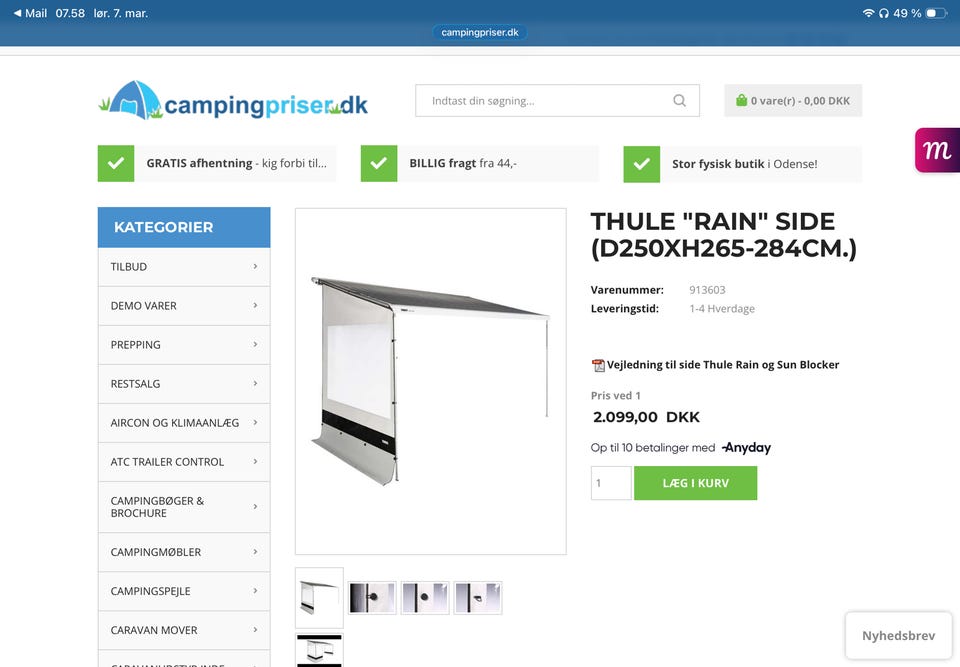Expand the AIRCON OG KLIMAANLÆG category
This screenshot has height=667, width=960.
pyautogui.click(x=184, y=423)
